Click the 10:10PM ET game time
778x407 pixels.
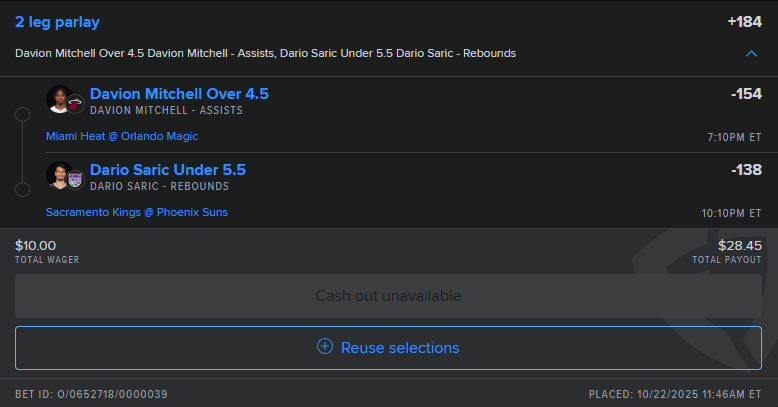pyautogui.click(x=731, y=213)
